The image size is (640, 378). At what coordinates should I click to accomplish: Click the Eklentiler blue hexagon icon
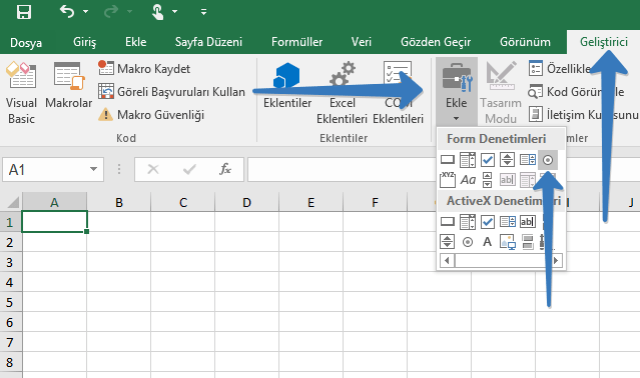[287, 76]
